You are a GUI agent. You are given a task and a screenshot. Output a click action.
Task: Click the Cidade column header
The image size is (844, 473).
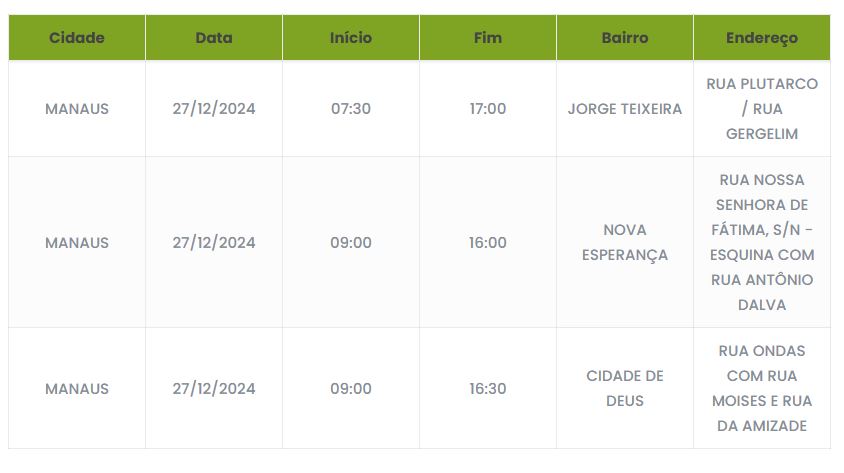(x=77, y=38)
